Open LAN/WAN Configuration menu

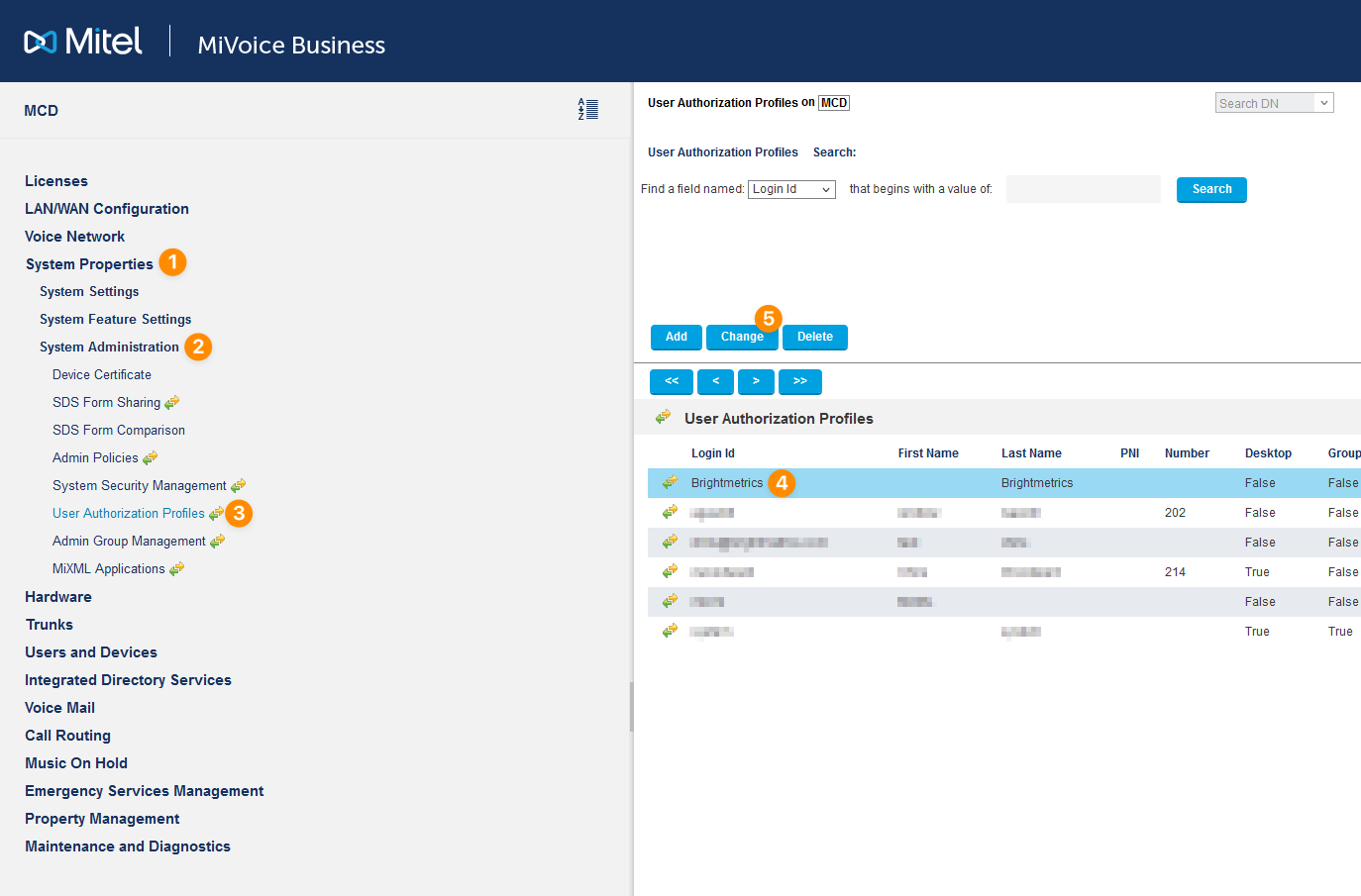coord(107,209)
